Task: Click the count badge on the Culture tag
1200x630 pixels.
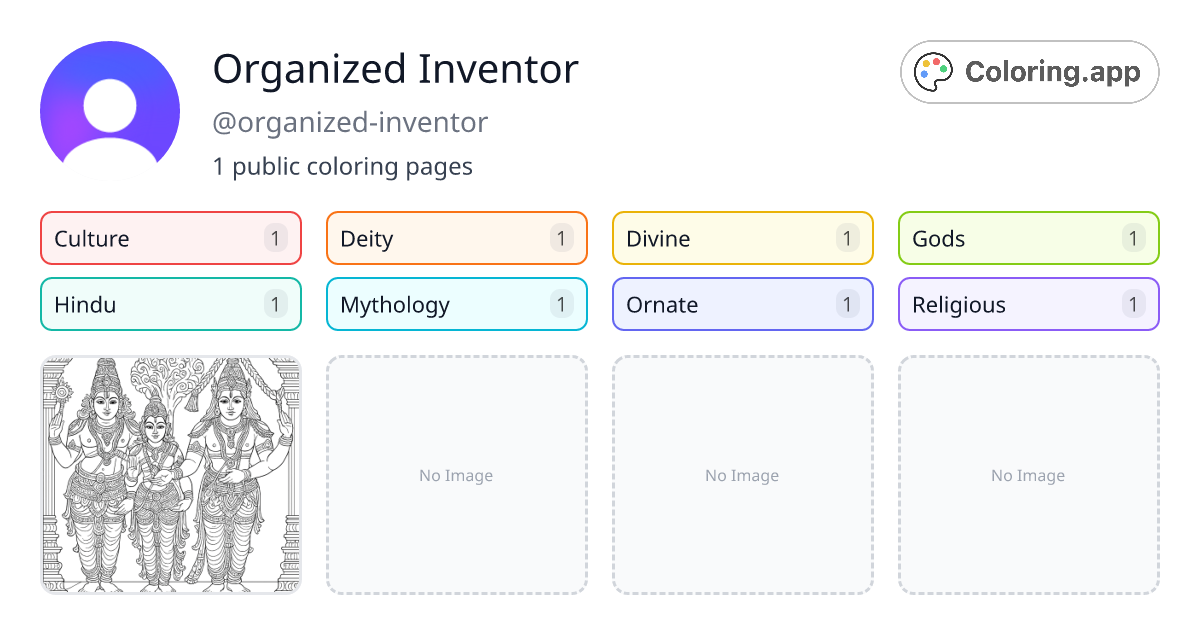Action: [x=276, y=238]
